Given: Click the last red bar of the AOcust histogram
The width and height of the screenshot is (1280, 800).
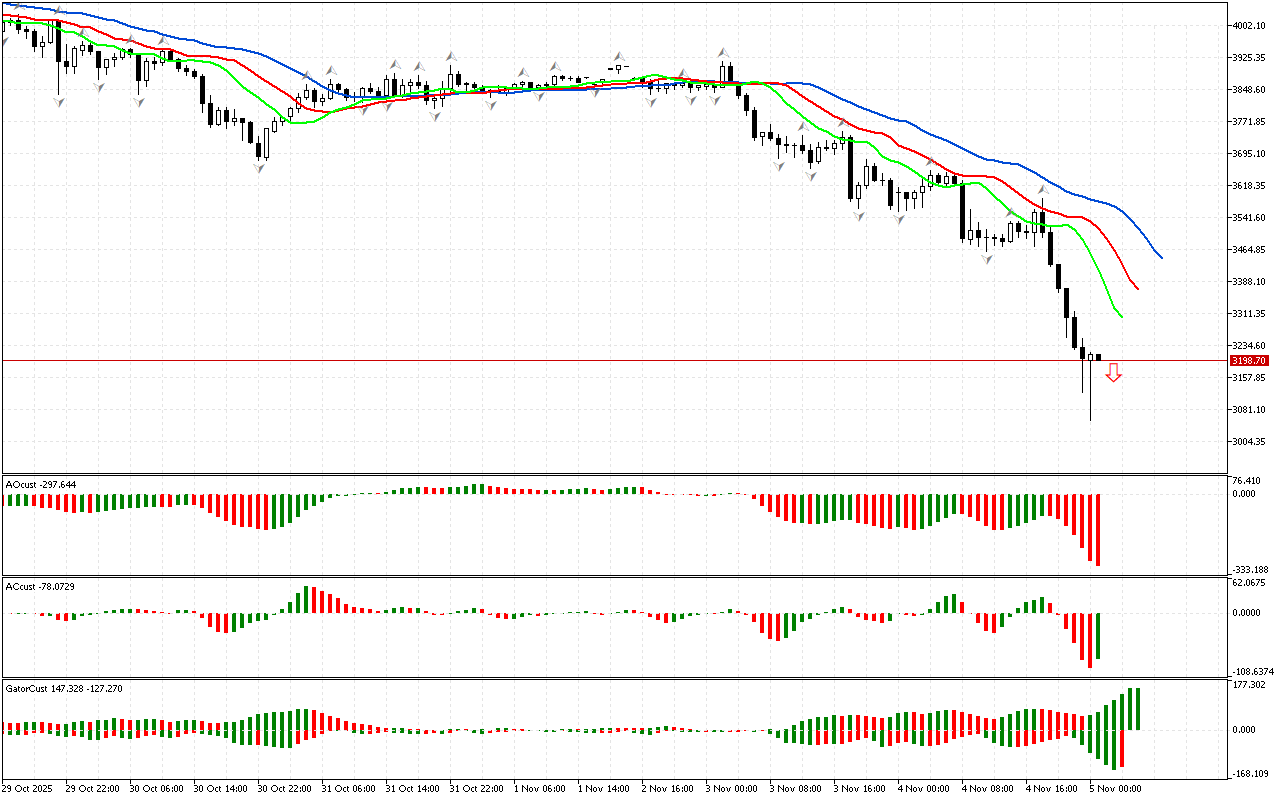Looking at the screenshot, I should 1097,530.
